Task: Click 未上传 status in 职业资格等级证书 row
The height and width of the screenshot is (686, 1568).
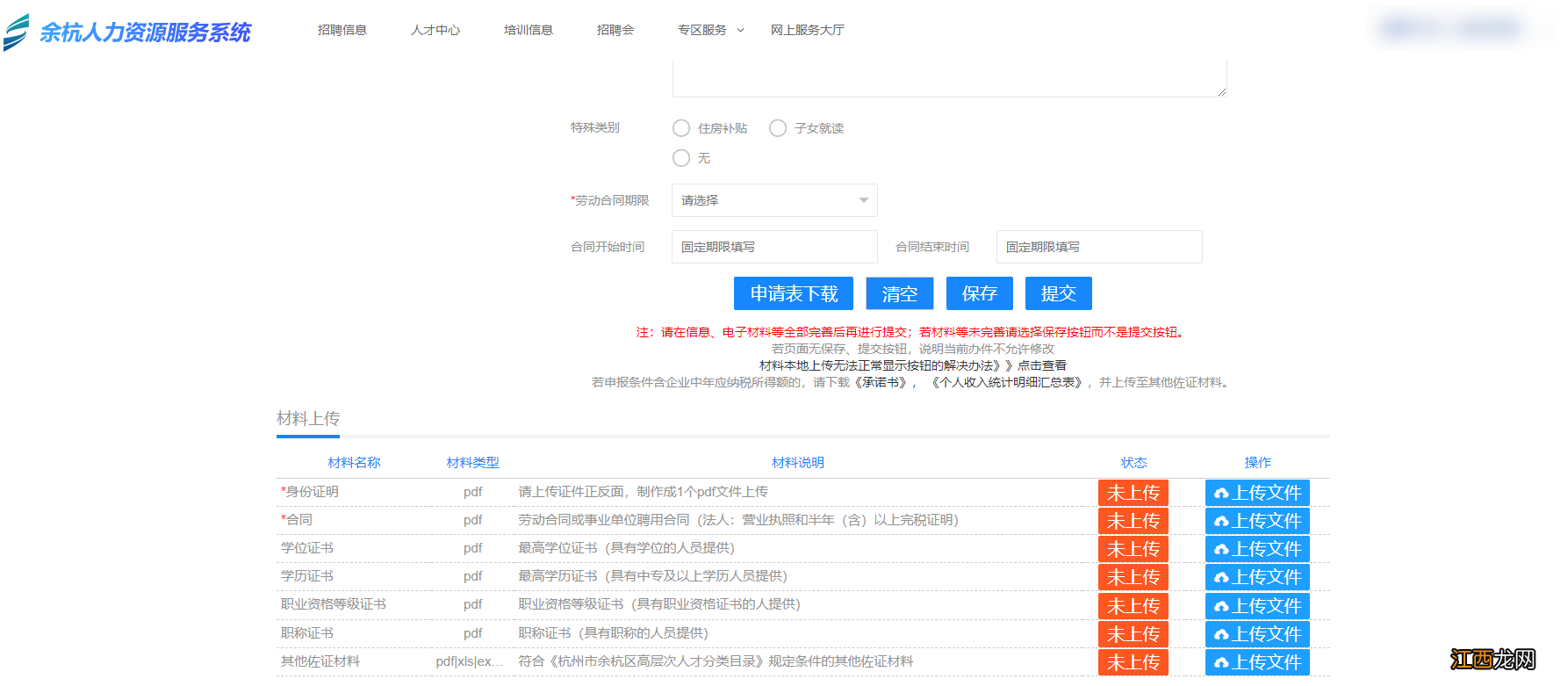Action: (1133, 606)
